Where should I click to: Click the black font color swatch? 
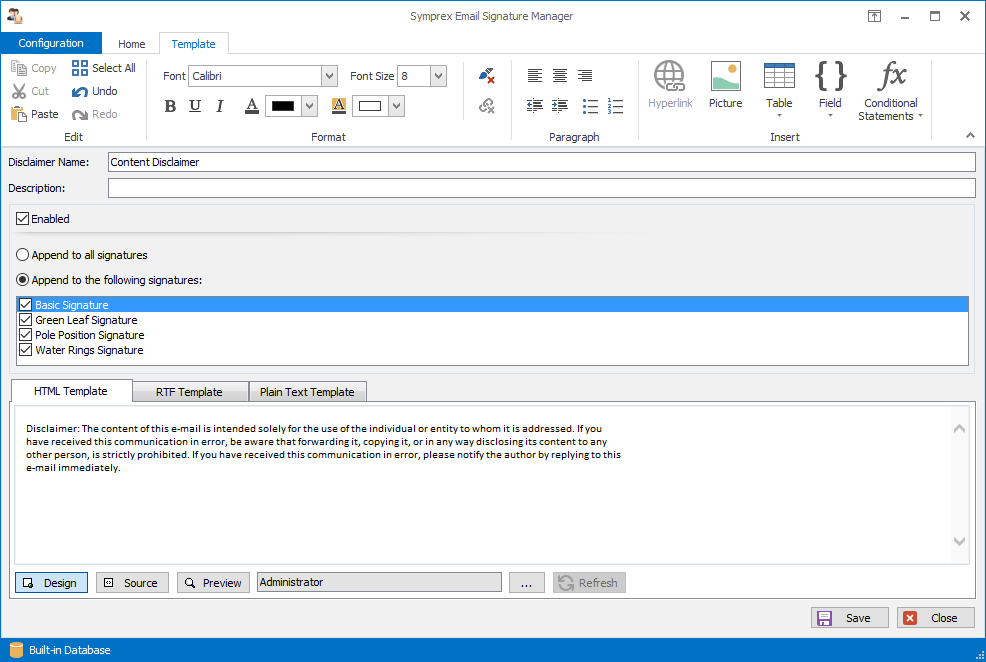point(283,106)
